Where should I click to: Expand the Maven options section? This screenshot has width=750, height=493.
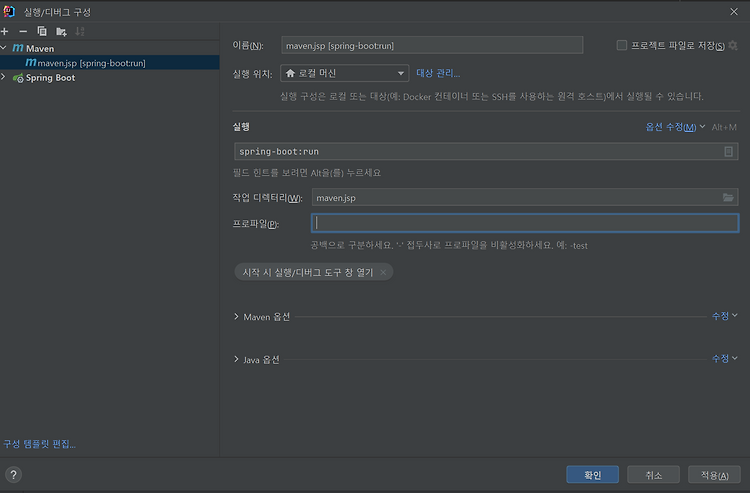tap(236, 317)
